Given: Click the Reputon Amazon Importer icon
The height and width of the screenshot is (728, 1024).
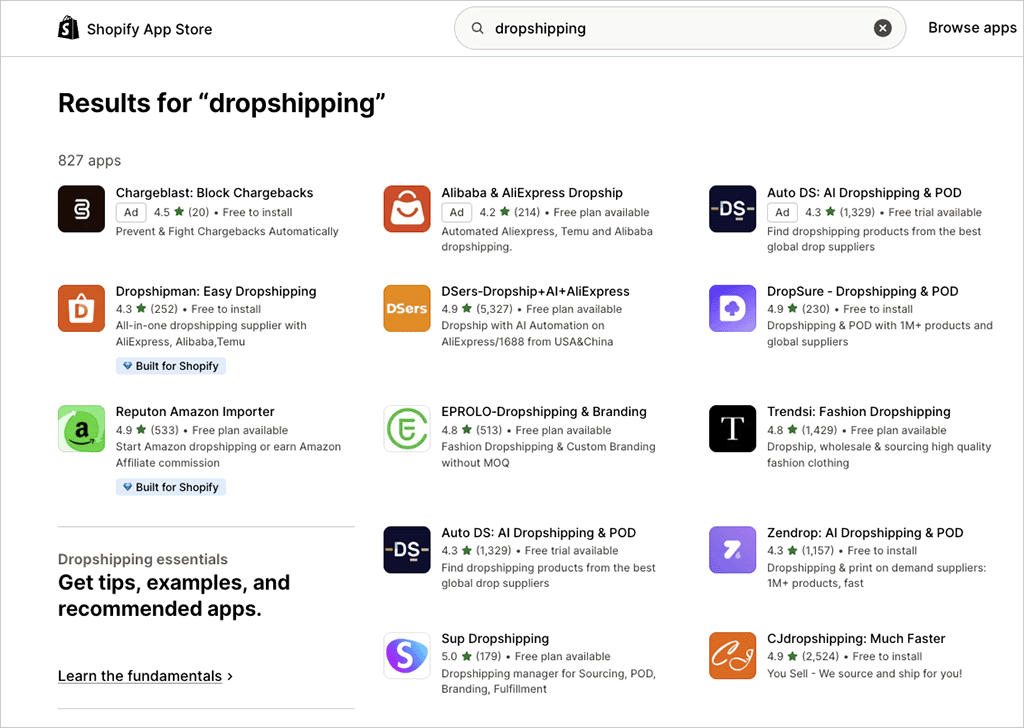Looking at the screenshot, I should point(81,428).
